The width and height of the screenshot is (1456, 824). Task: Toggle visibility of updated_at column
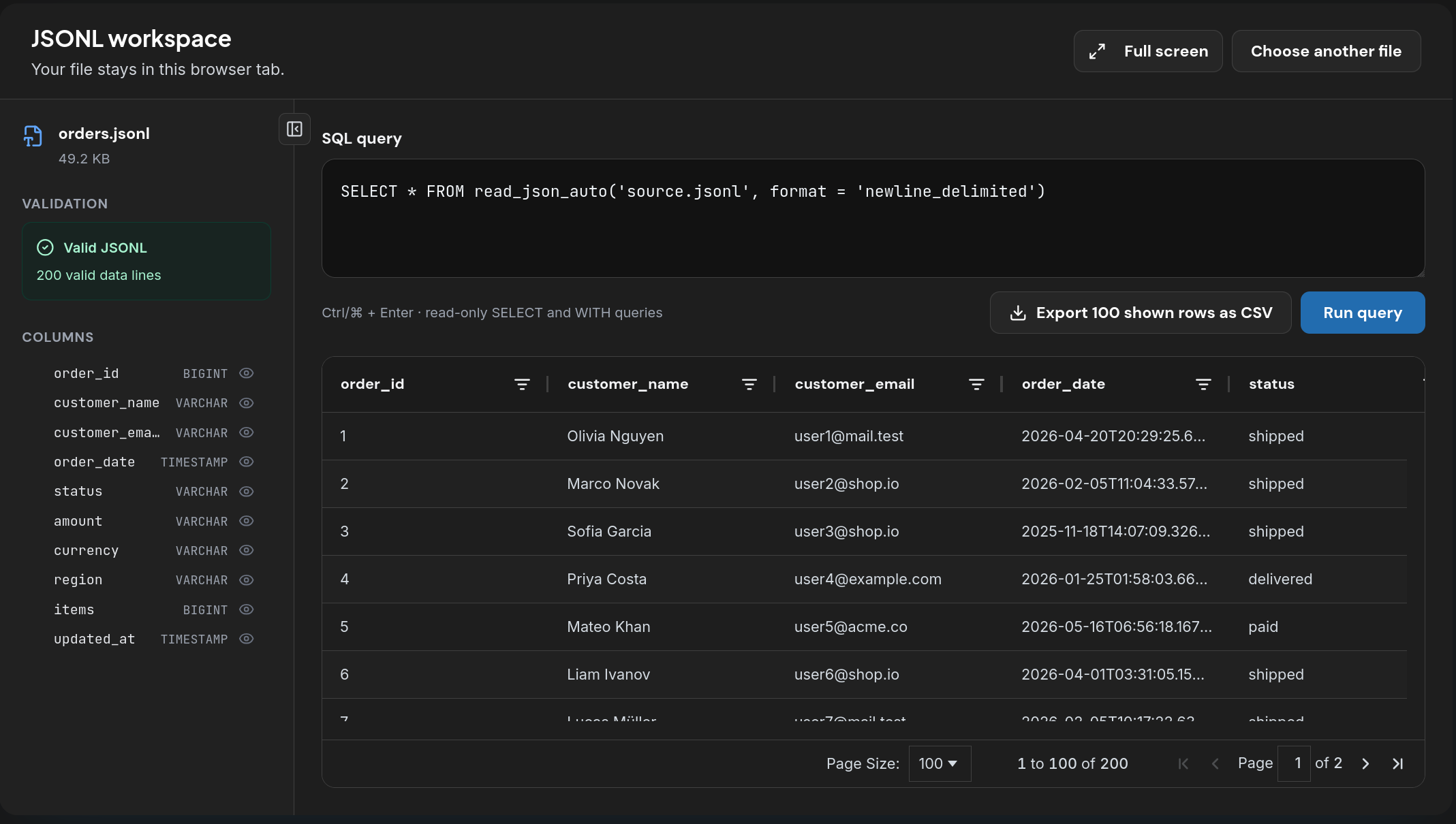click(x=247, y=639)
